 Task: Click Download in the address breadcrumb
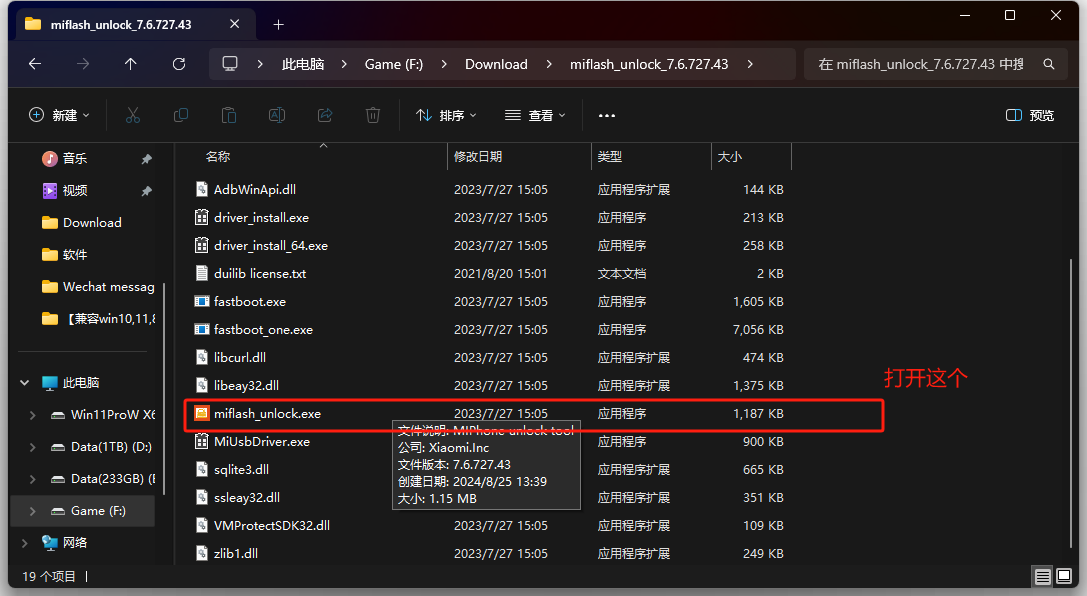[496, 64]
